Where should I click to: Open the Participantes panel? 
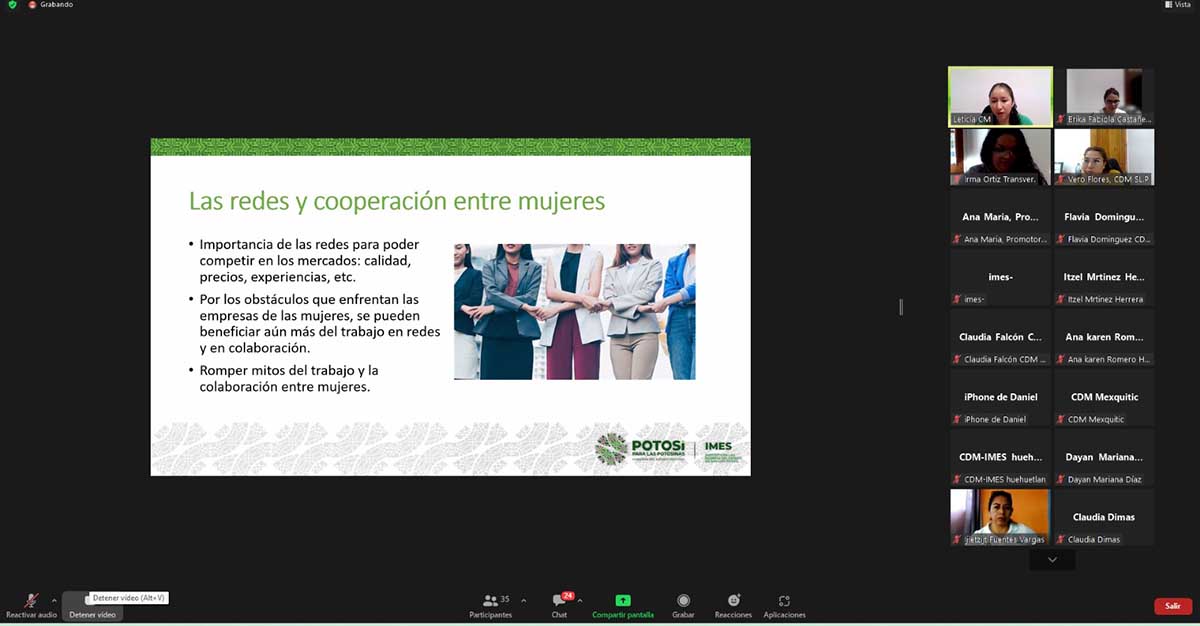[x=490, y=603]
